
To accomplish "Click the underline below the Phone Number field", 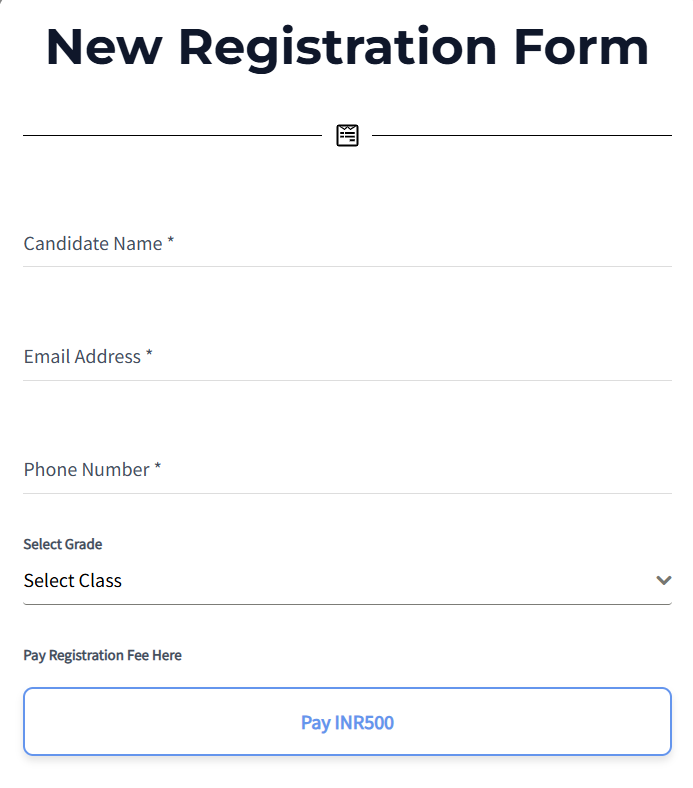I will pyautogui.click(x=347, y=493).
